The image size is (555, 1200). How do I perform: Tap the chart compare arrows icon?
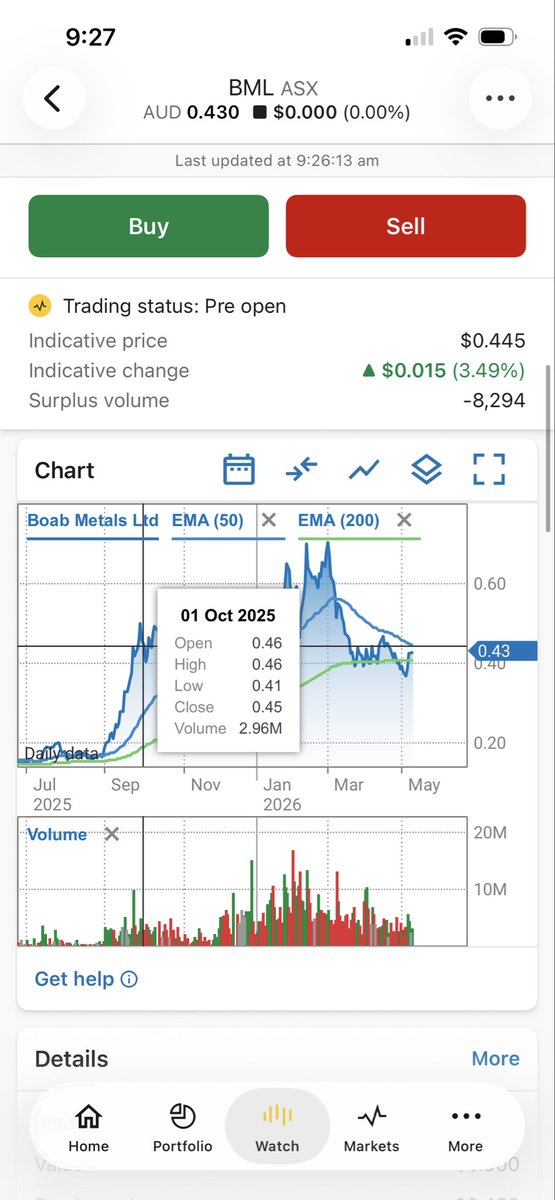coord(301,469)
